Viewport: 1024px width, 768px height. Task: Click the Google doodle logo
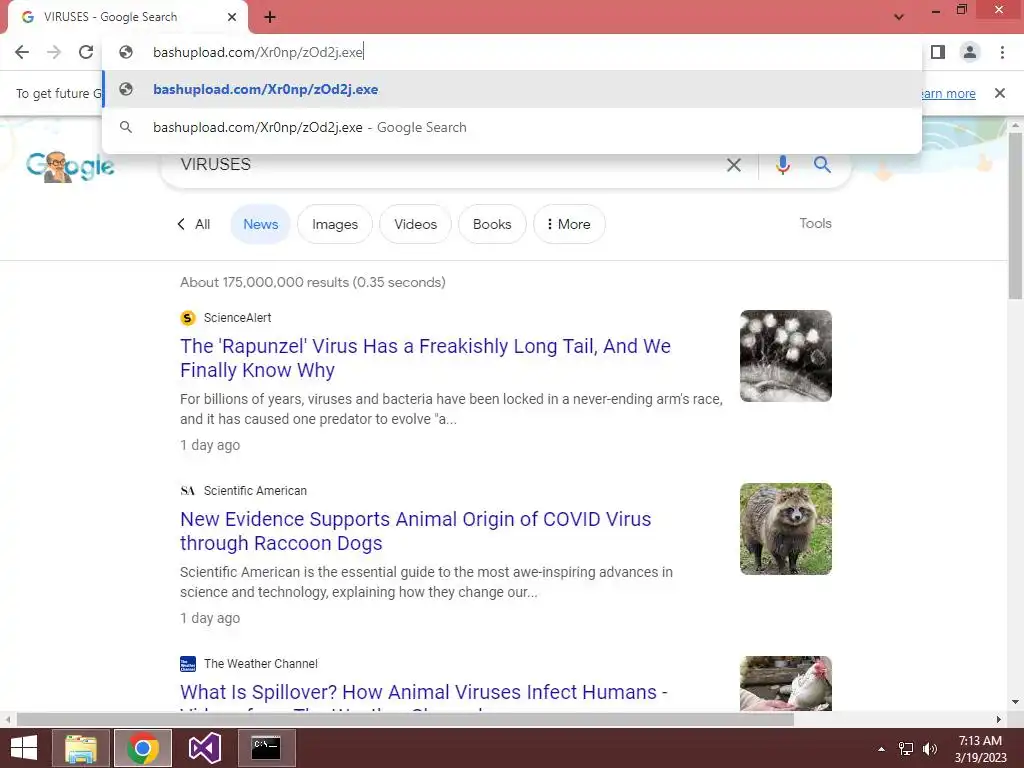click(x=70, y=167)
